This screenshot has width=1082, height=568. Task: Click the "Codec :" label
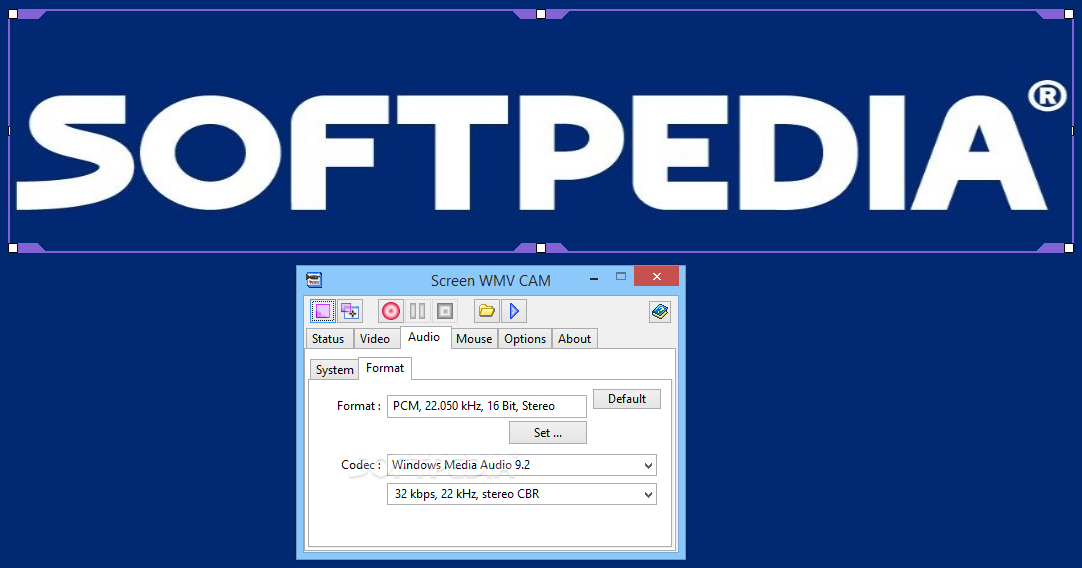pos(361,465)
